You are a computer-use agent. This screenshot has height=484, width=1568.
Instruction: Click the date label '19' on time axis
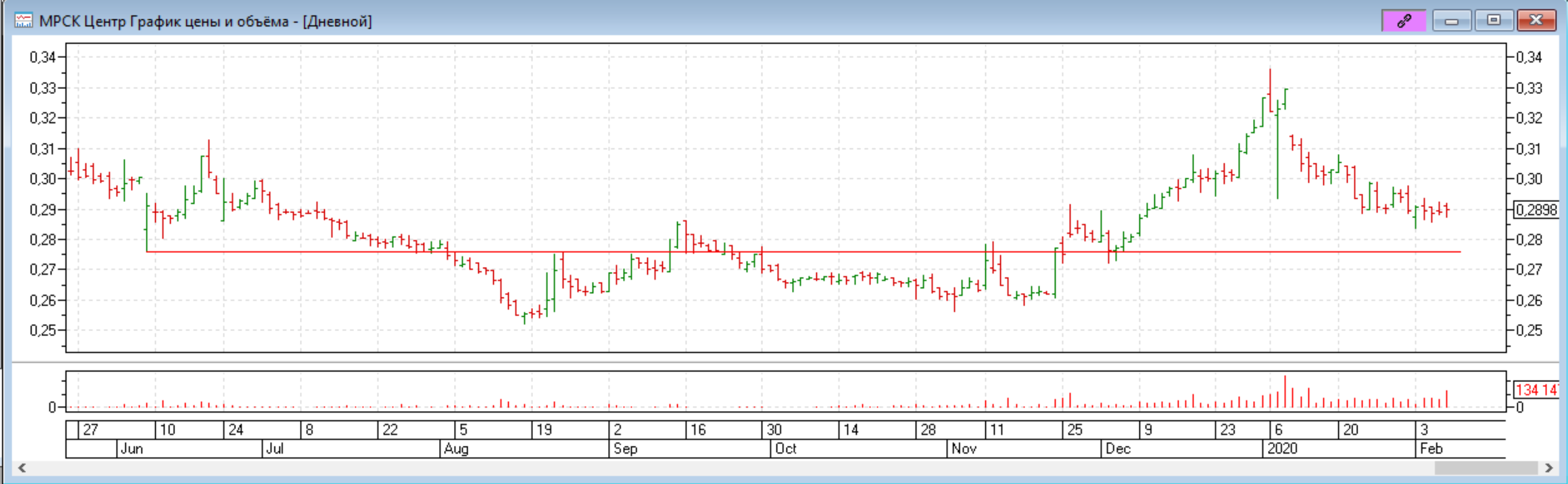coord(543,430)
